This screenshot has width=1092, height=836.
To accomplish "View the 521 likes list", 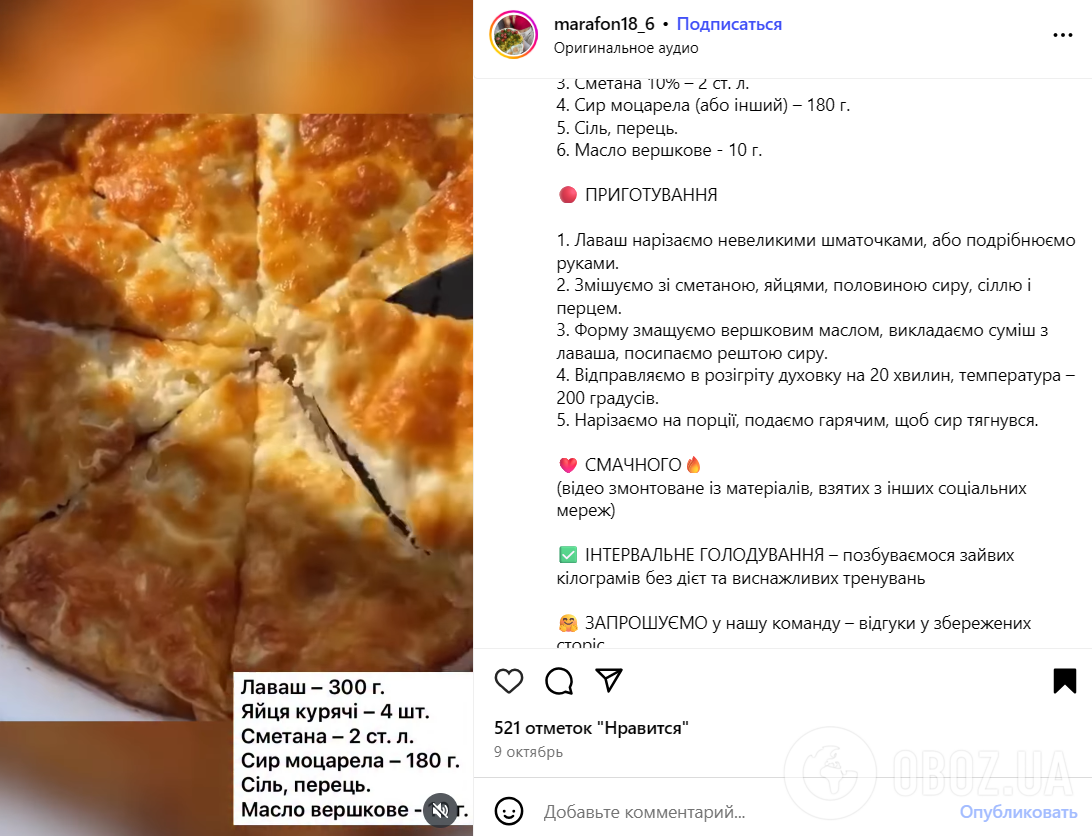I will [591, 728].
